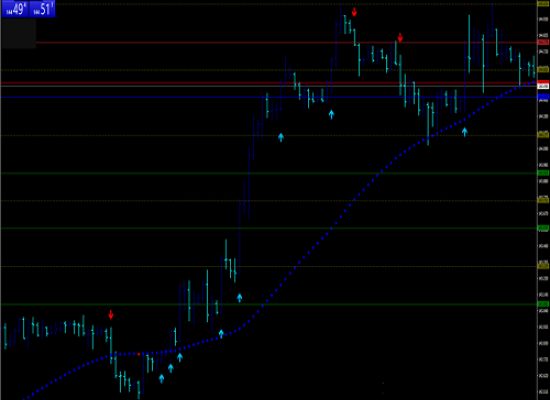Viewport: 550px width, 400px height.
Task: Select the lowest leftmost cyan up arrow
Action: tap(161, 379)
